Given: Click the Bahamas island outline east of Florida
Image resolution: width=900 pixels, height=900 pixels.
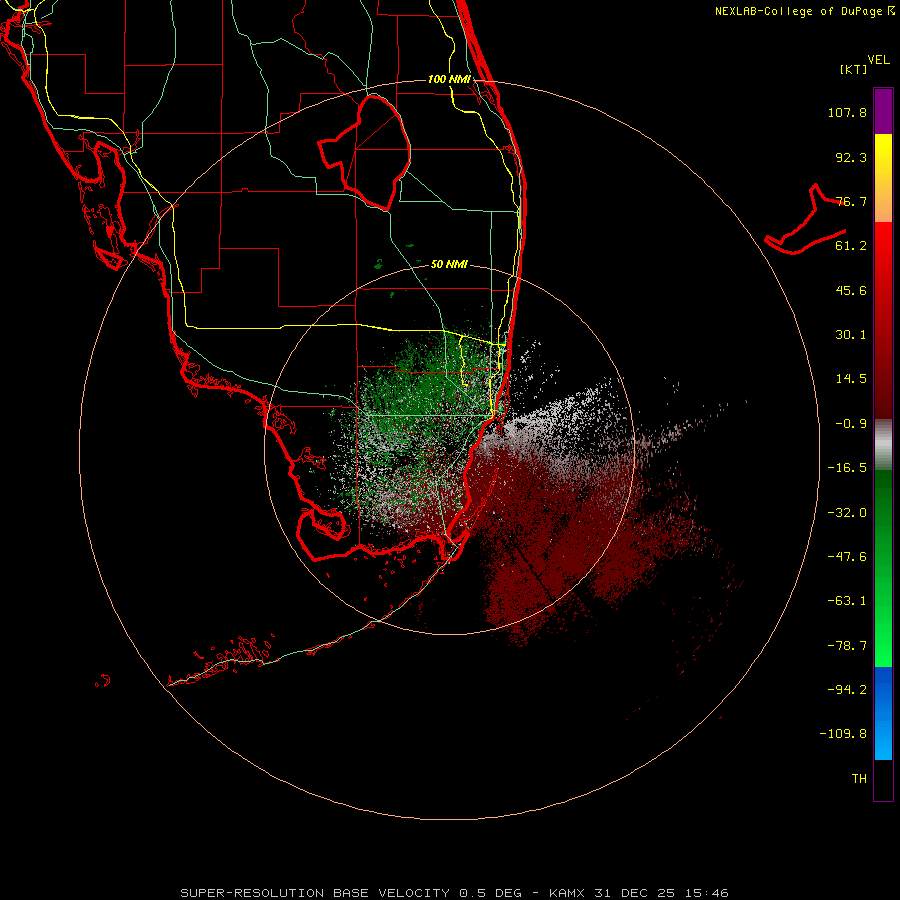Looking at the screenshot, I should point(805,220).
